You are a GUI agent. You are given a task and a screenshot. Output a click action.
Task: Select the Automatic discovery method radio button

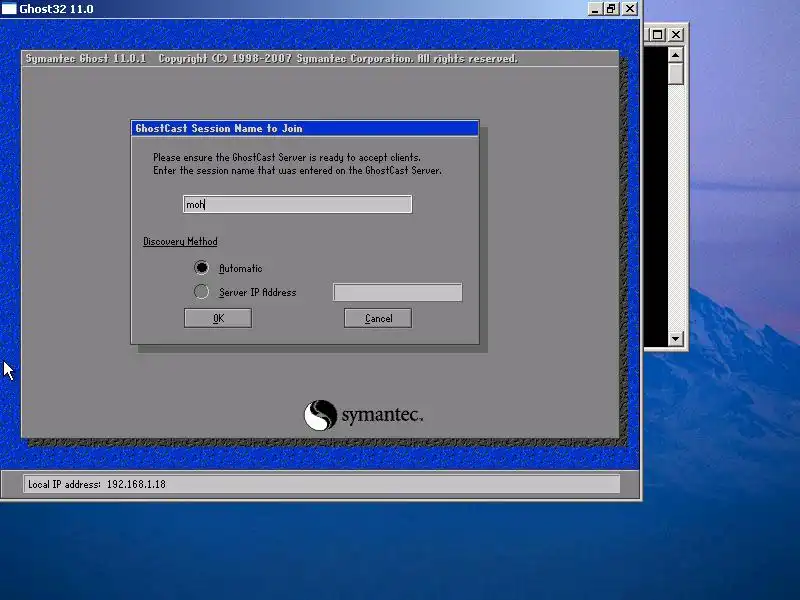(201, 267)
